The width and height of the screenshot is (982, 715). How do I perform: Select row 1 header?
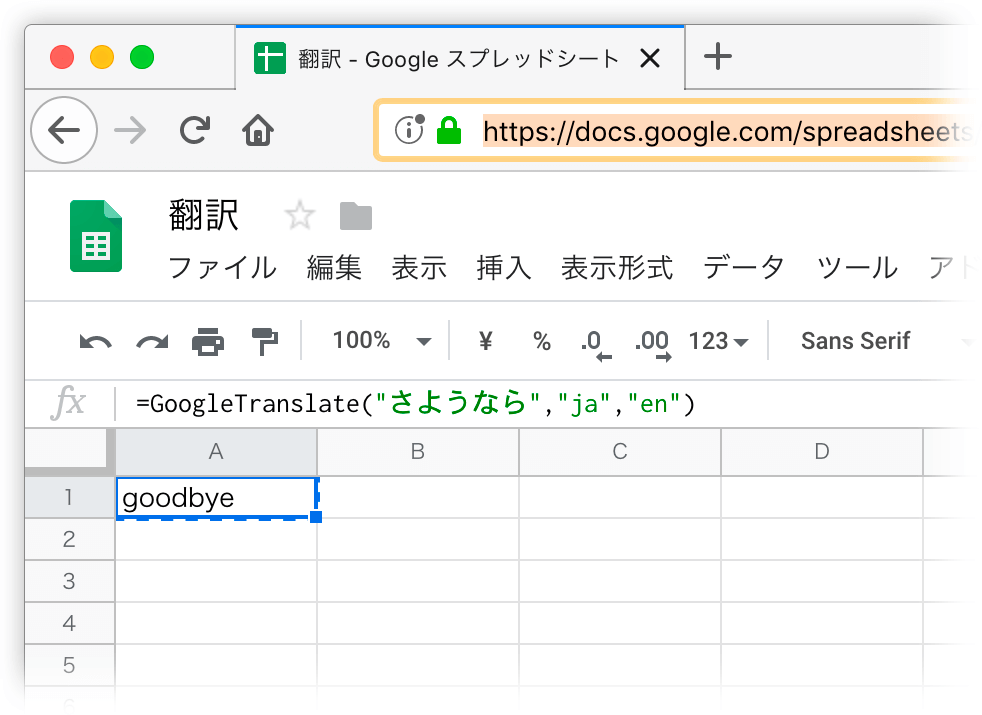click(x=70, y=497)
